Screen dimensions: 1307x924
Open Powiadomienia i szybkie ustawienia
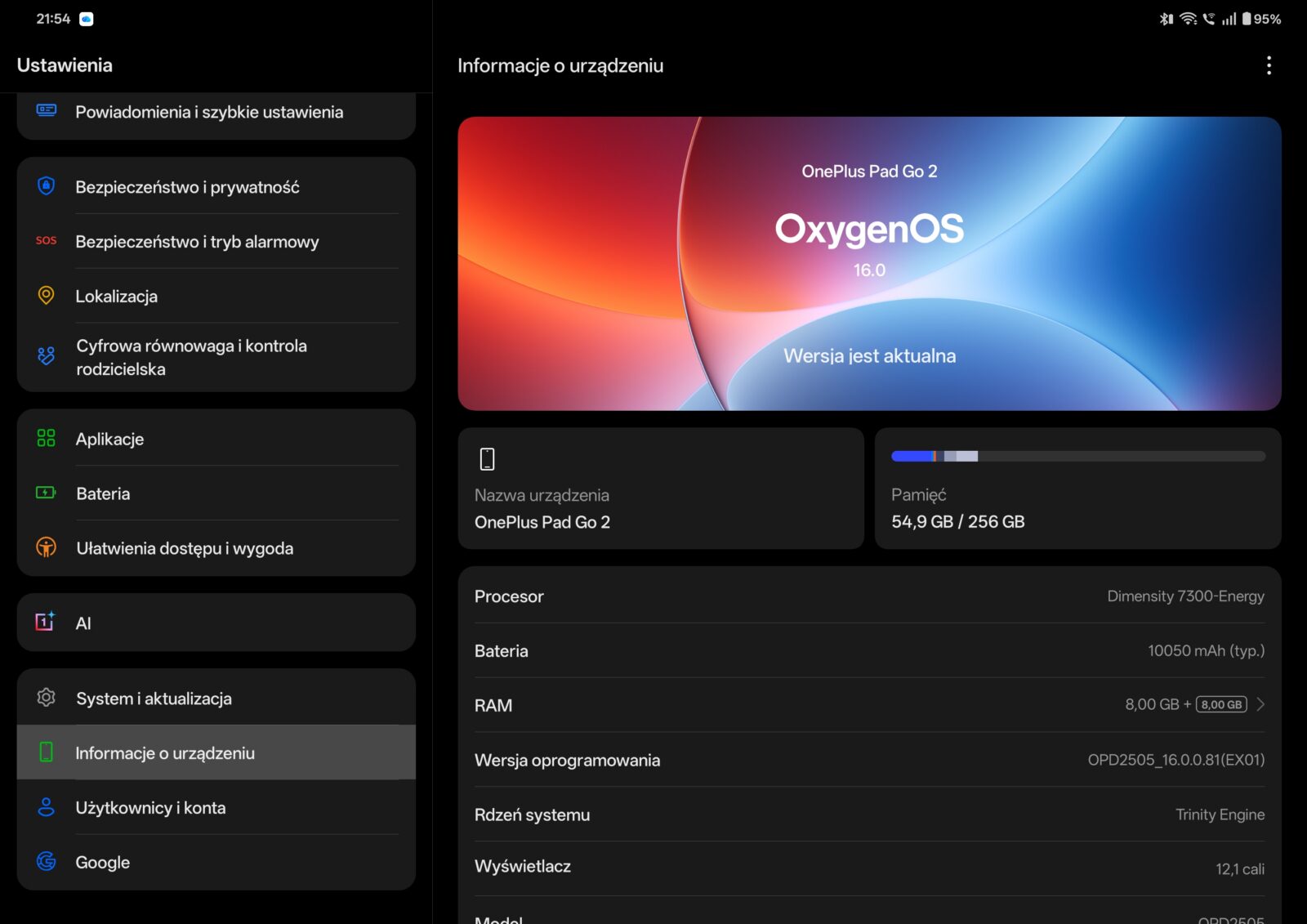point(209,112)
